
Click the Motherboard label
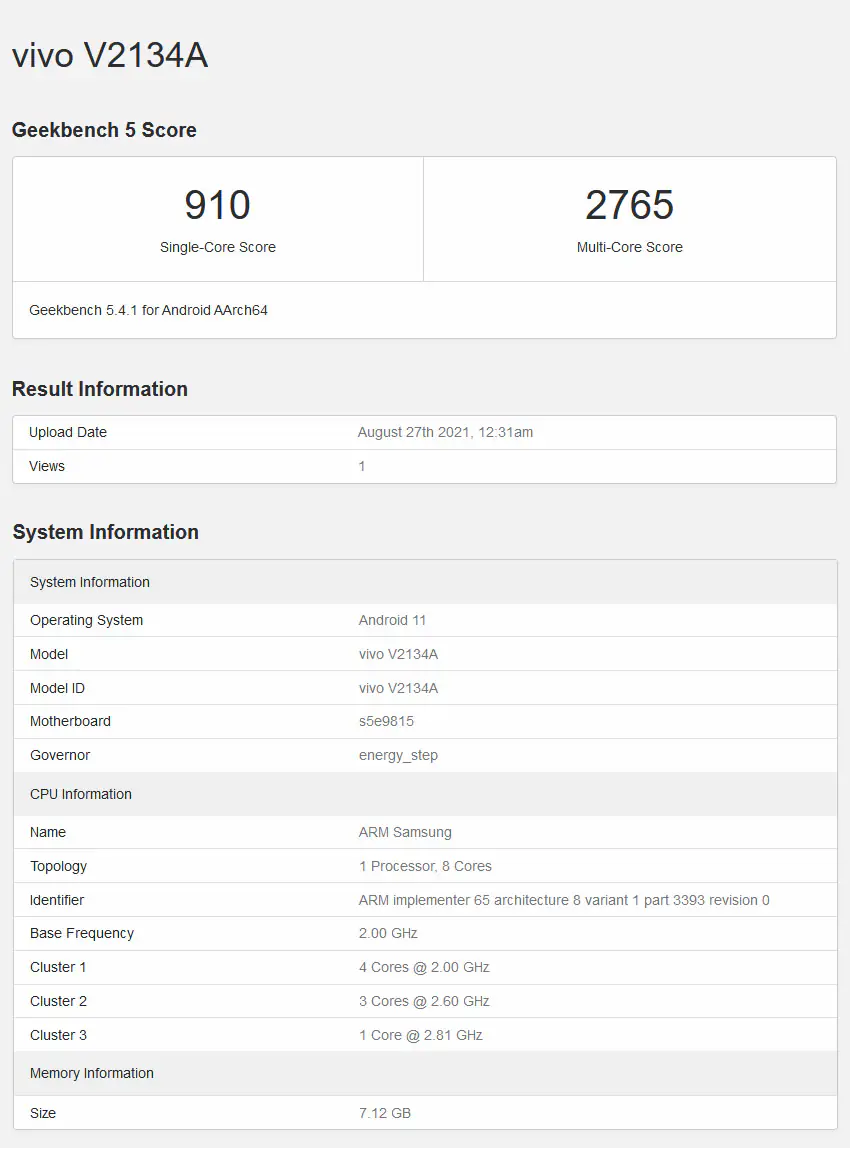click(x=70, y=721)
